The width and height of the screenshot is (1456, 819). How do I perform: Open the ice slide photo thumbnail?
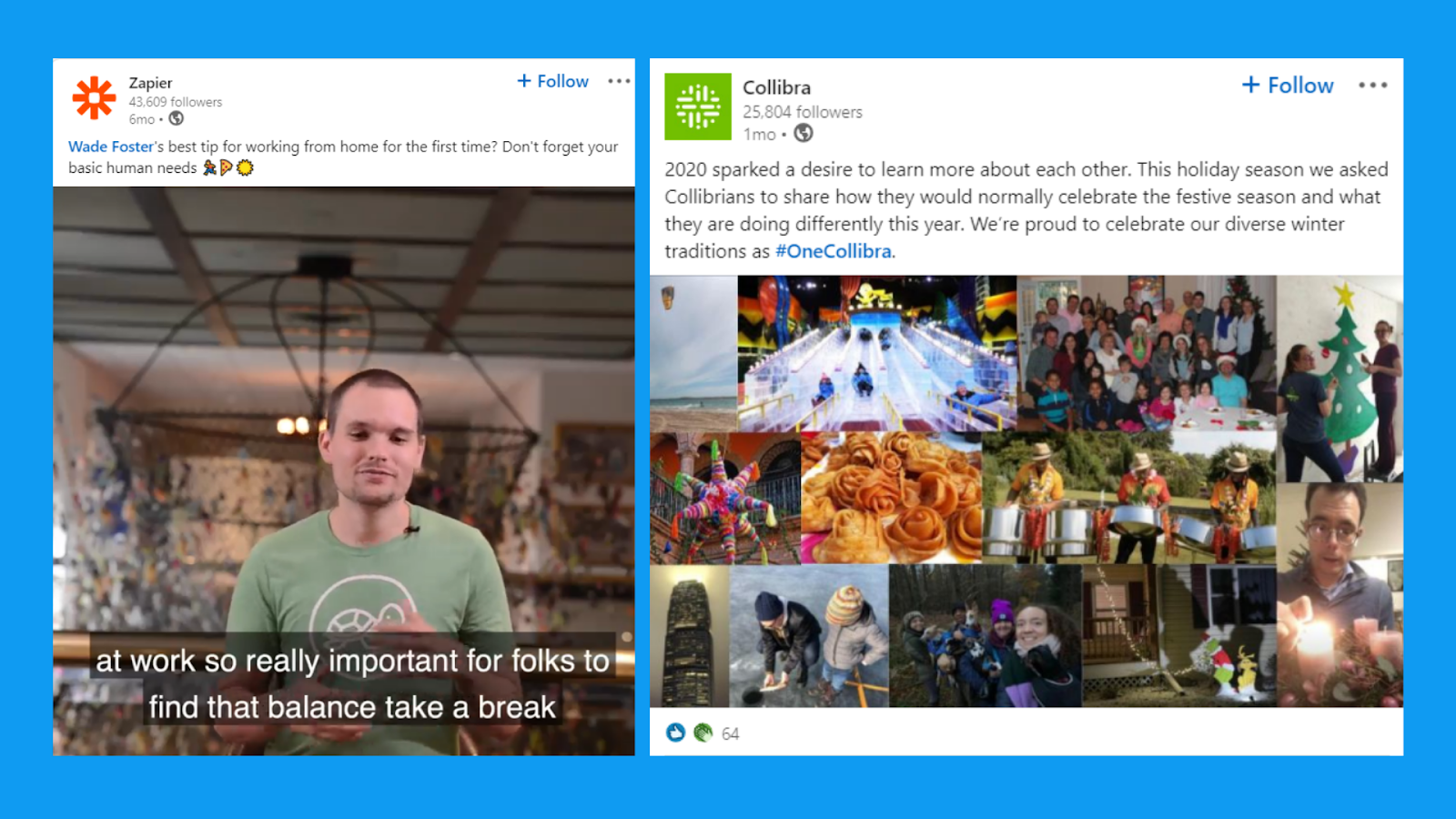876,353
